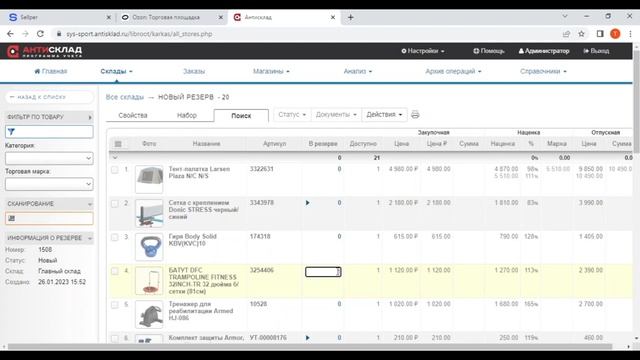Open the Анализ menu
Image resolution: width=640 pixels, height=360 pixels.
tap(358, 71)
